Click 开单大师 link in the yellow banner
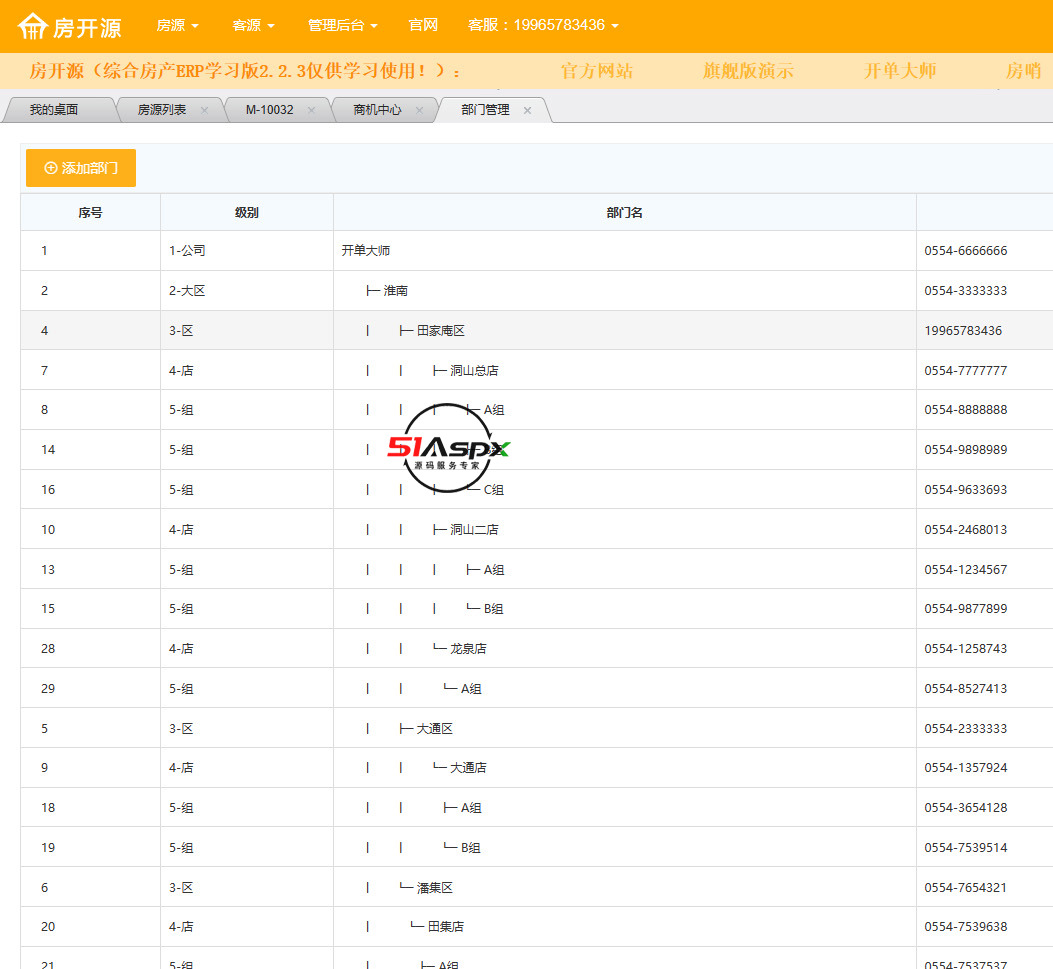The width and height of the screenshot is (1053, 969). click(x=900, y=71)
